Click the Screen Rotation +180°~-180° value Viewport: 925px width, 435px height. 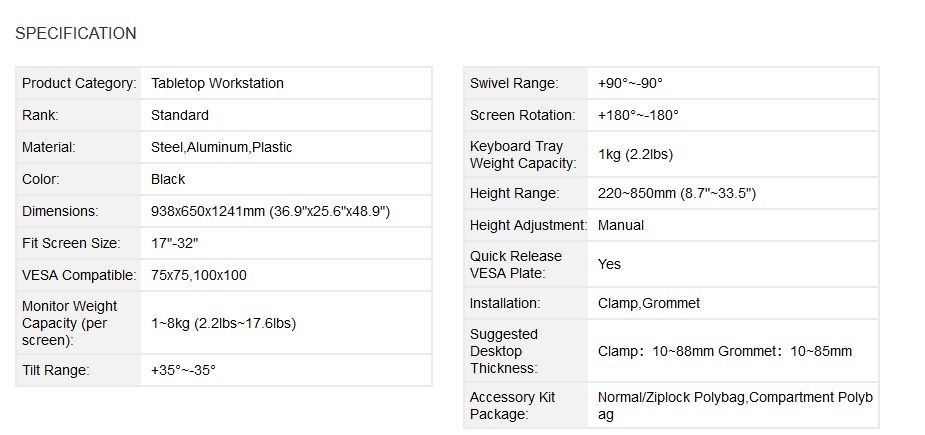point(638,115)
